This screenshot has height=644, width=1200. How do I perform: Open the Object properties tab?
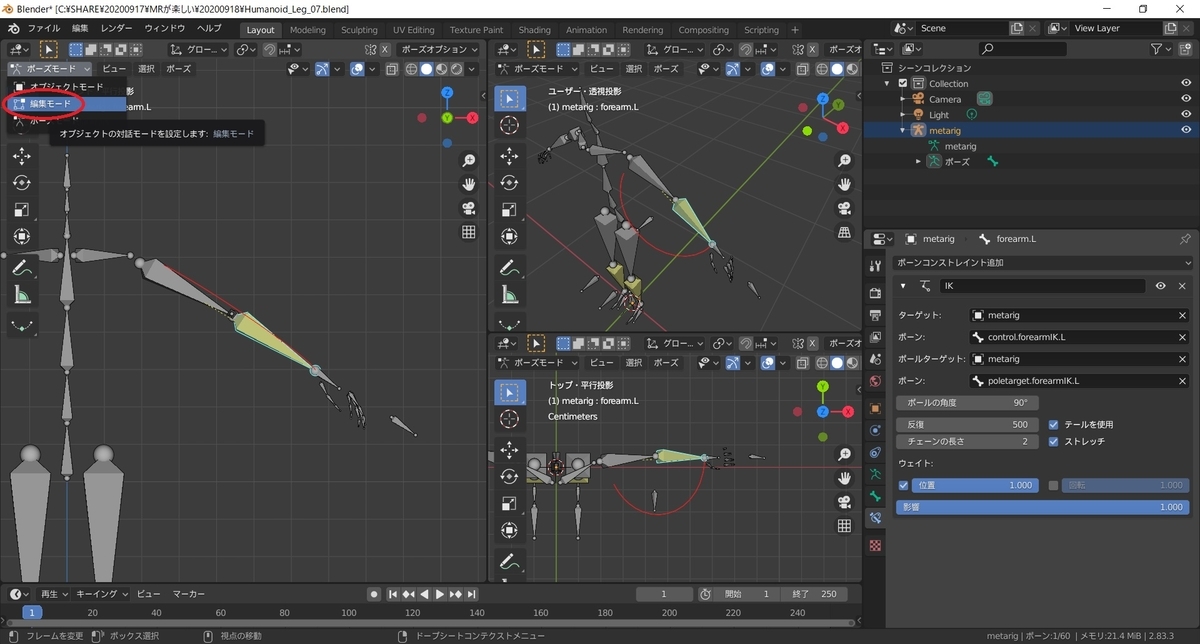click(876, 408)
